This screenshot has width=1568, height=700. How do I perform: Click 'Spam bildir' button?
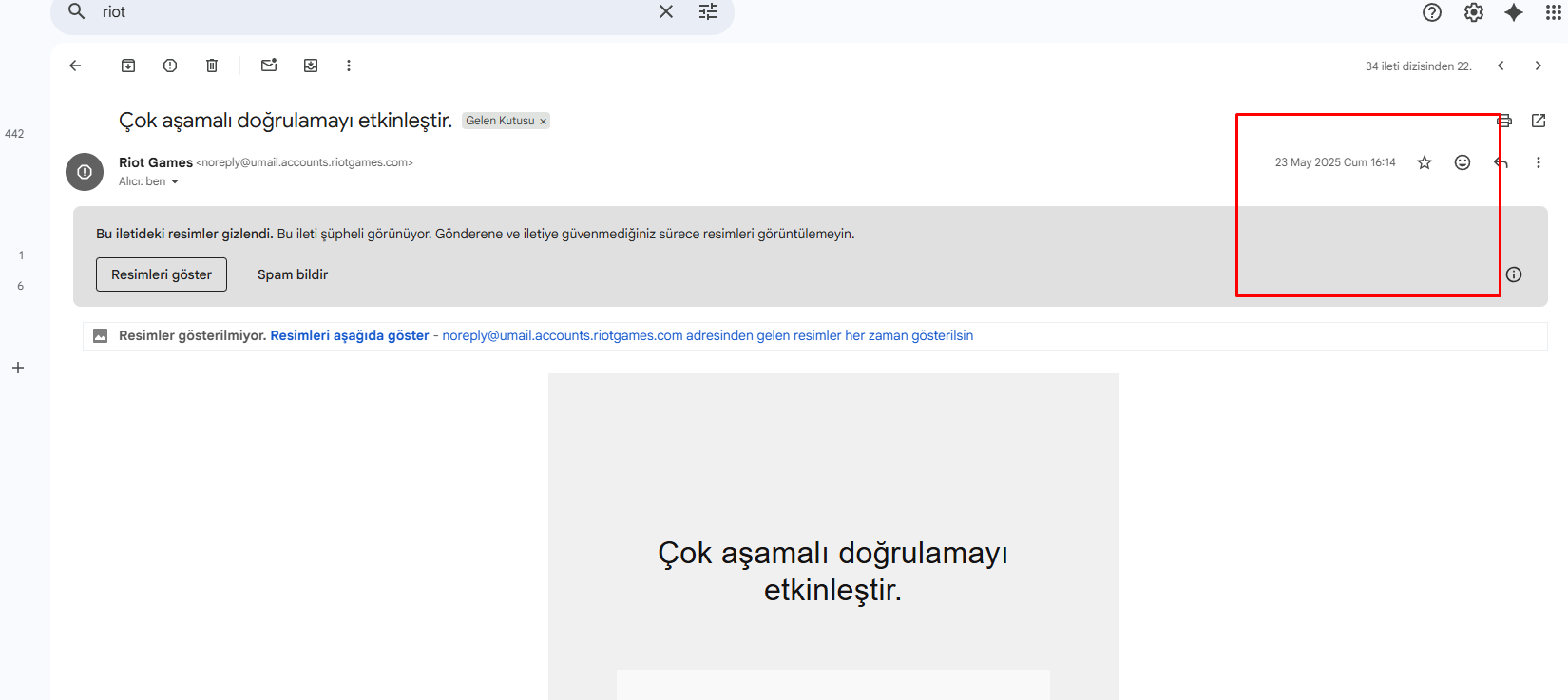point(293,274)
